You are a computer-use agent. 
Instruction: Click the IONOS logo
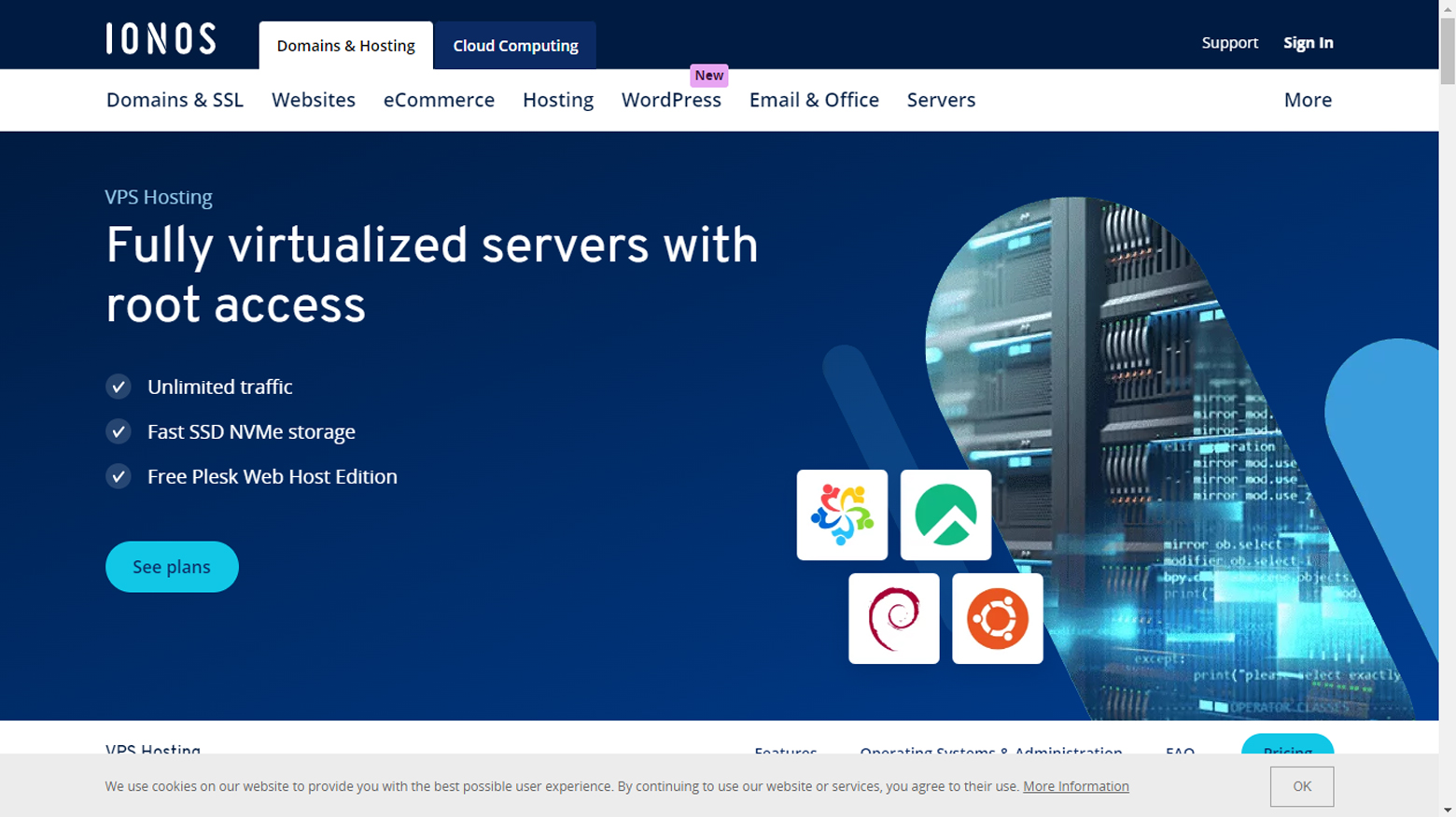(x=161, y=38)
